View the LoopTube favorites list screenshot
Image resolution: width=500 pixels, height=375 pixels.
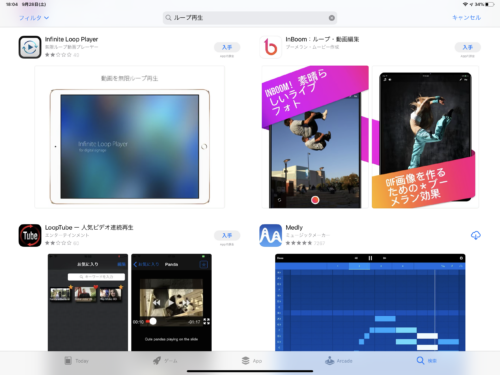click(x=88, y=302)
